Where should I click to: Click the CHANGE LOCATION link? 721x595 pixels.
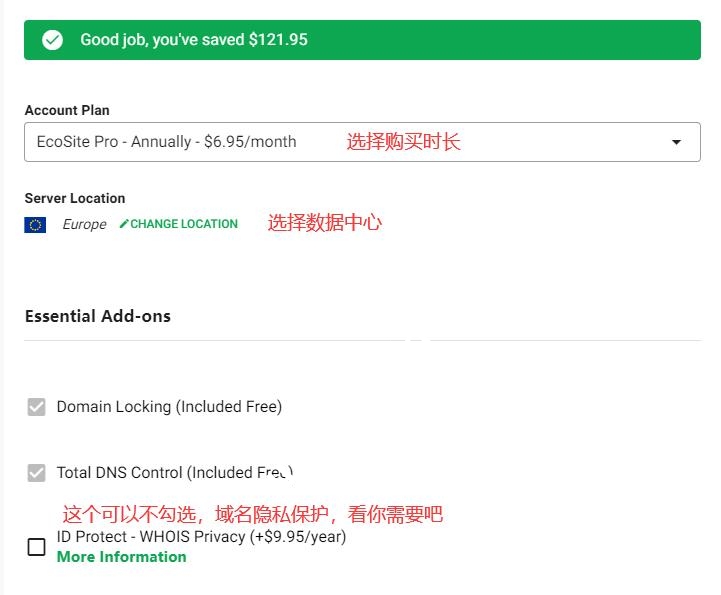pyautogui.click(x=184, y=224)
